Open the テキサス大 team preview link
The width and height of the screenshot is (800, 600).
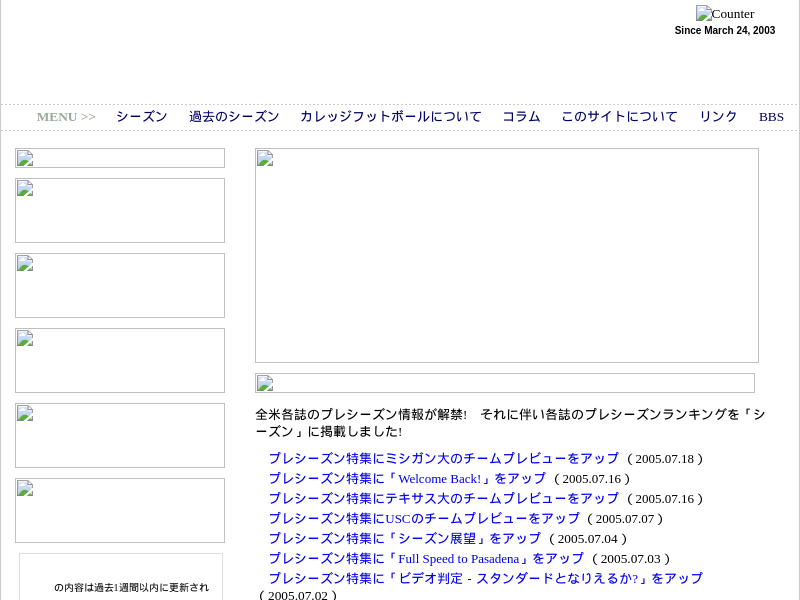[x=443, y=499]
